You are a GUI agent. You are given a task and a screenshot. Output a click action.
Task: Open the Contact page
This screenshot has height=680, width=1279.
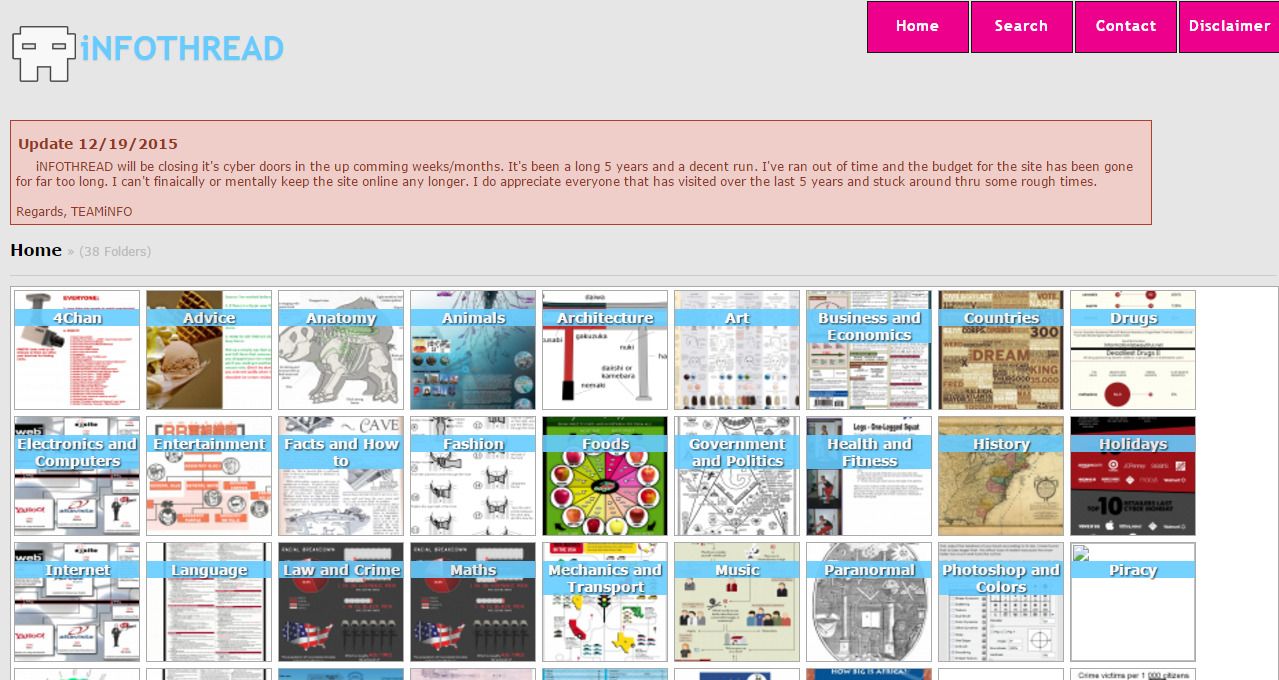point(1125,26)
